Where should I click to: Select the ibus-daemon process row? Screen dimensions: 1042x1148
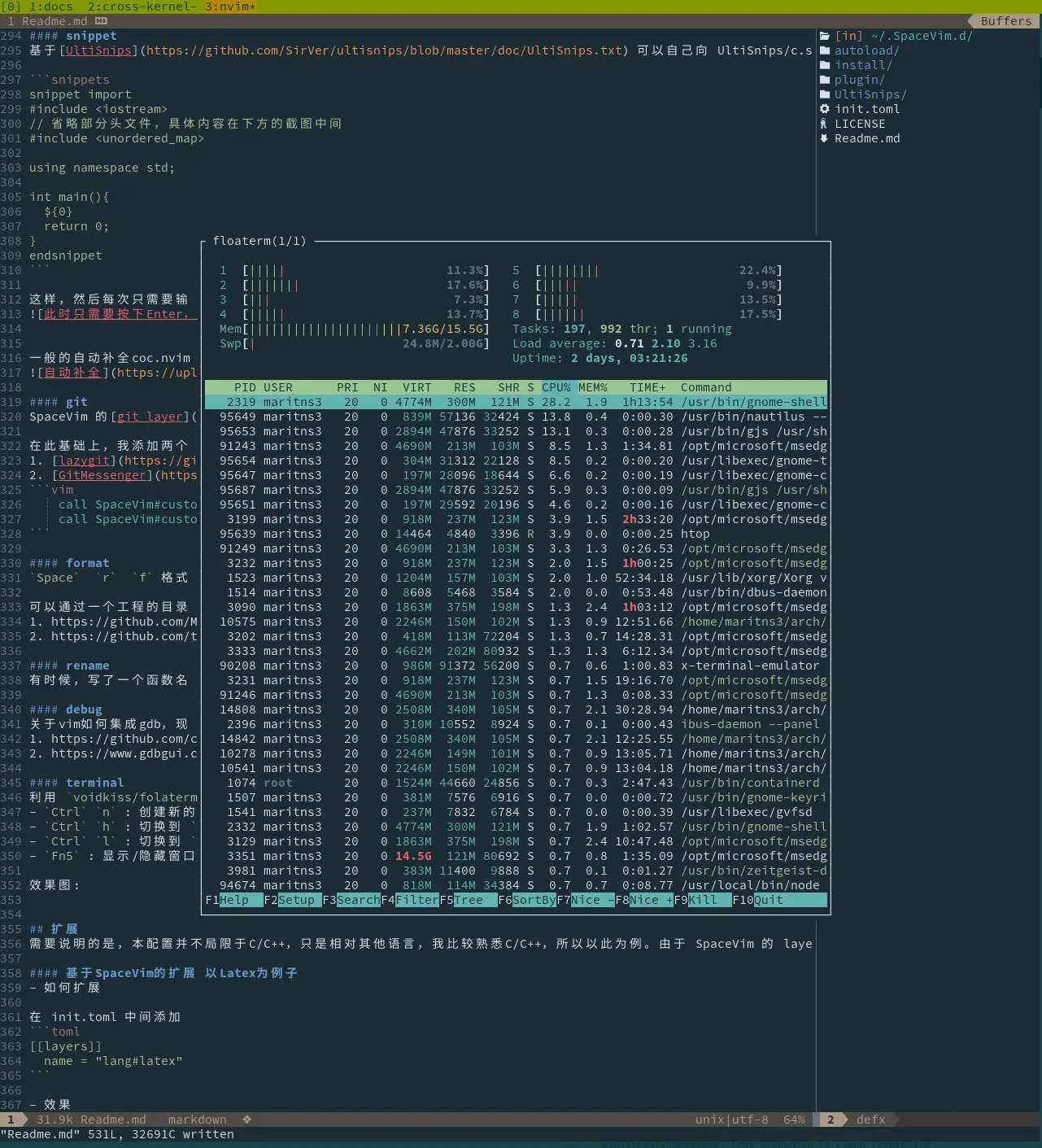(516, 724)
